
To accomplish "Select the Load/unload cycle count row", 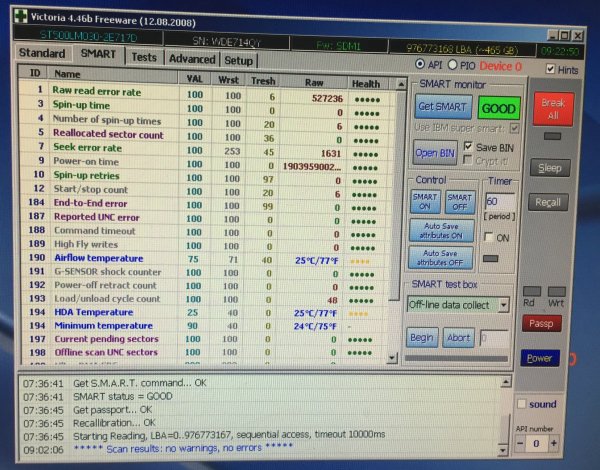I will coord(203,299).
